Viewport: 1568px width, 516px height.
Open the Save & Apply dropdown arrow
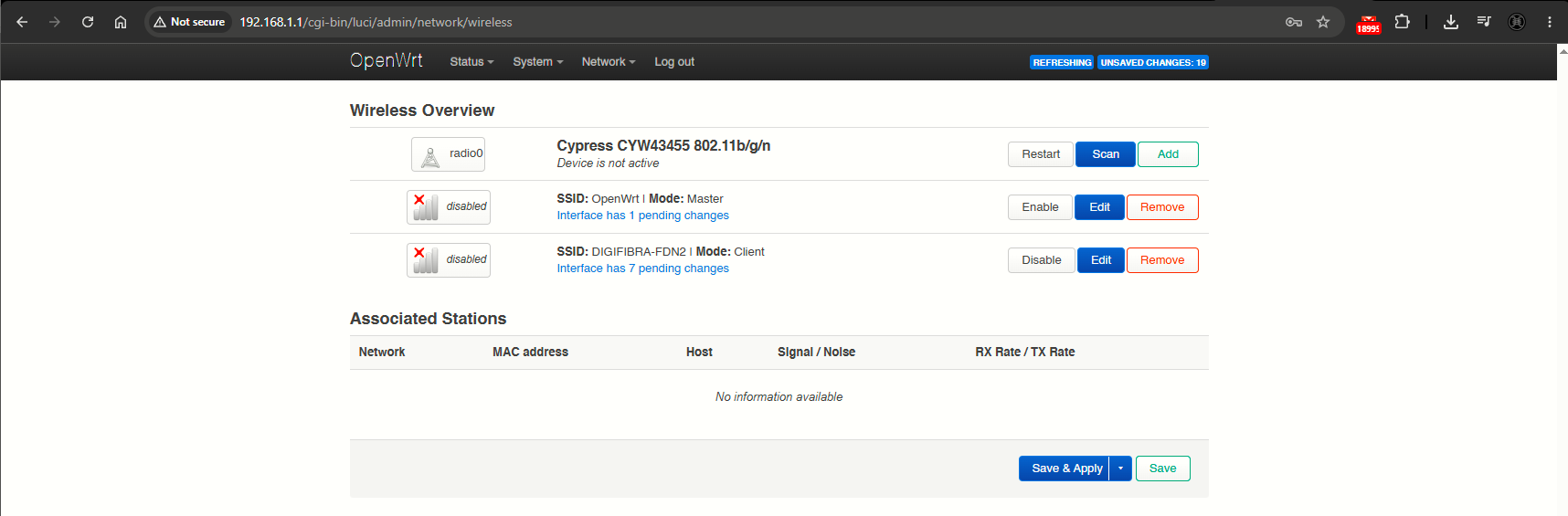pyautogui.click(x=1120, y=469)
